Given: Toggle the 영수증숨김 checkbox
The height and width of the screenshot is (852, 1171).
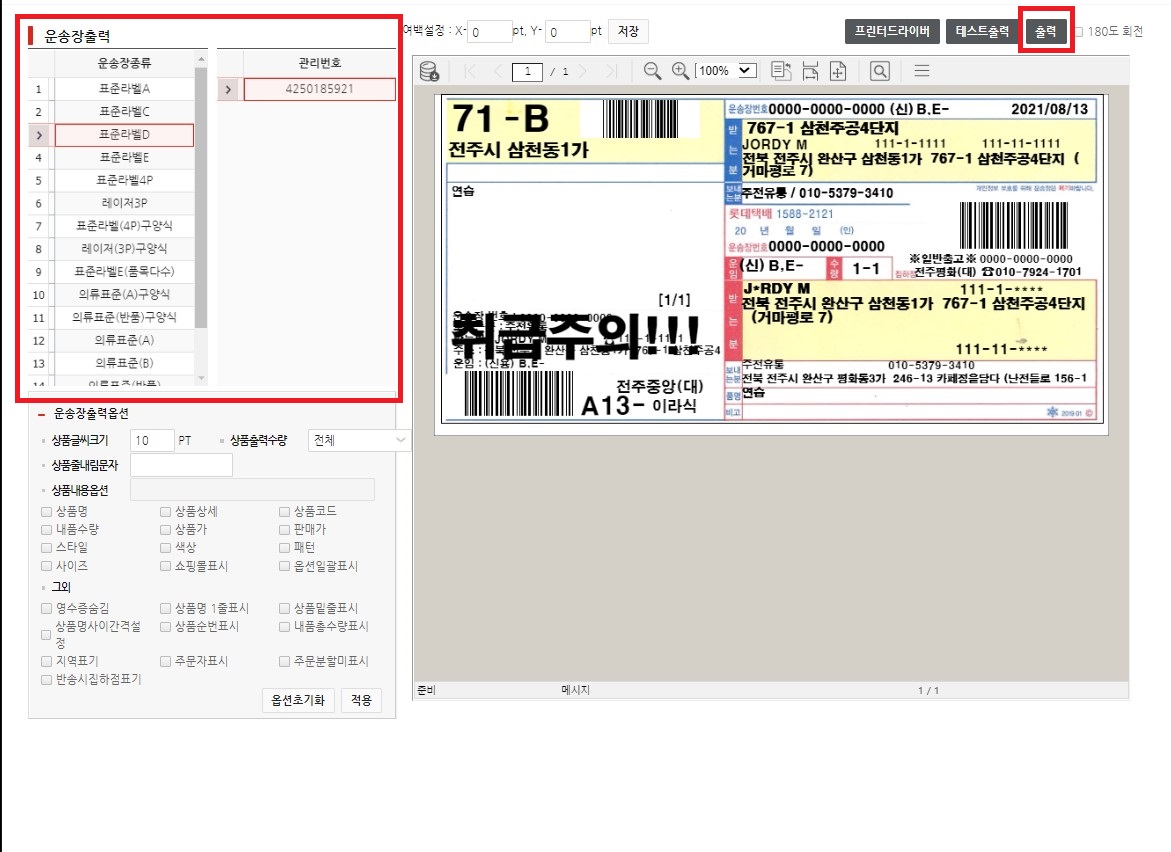Looking at the screenshot, I should tap(46, 609).
